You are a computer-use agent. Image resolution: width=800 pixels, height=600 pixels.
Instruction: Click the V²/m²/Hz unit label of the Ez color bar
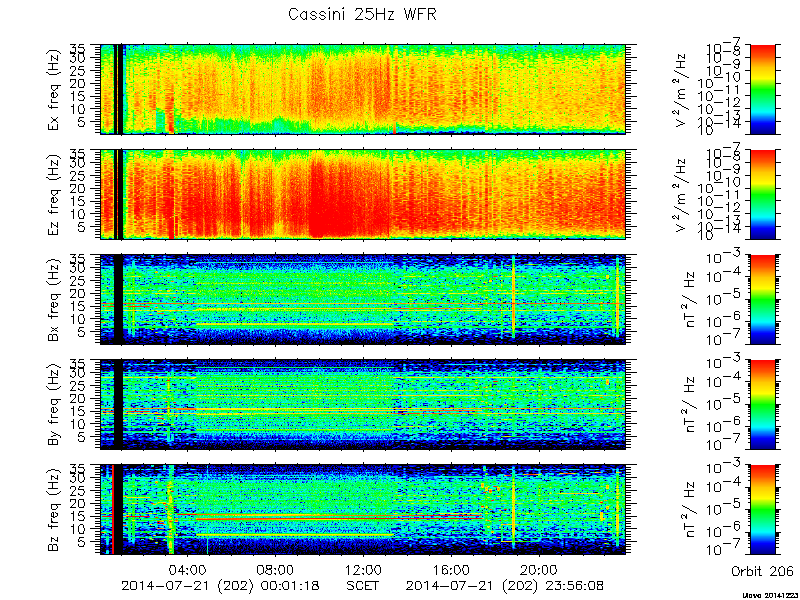pyautogui.click(x=682, y=194)
